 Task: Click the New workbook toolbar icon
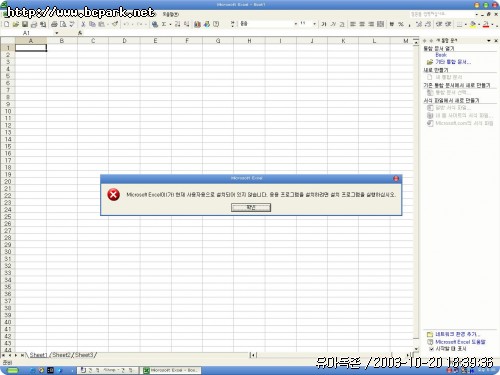click(7, 24)
